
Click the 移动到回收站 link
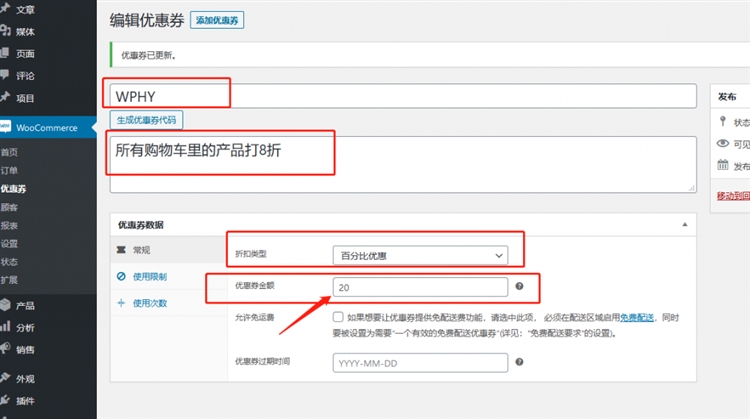coord(733,196)
